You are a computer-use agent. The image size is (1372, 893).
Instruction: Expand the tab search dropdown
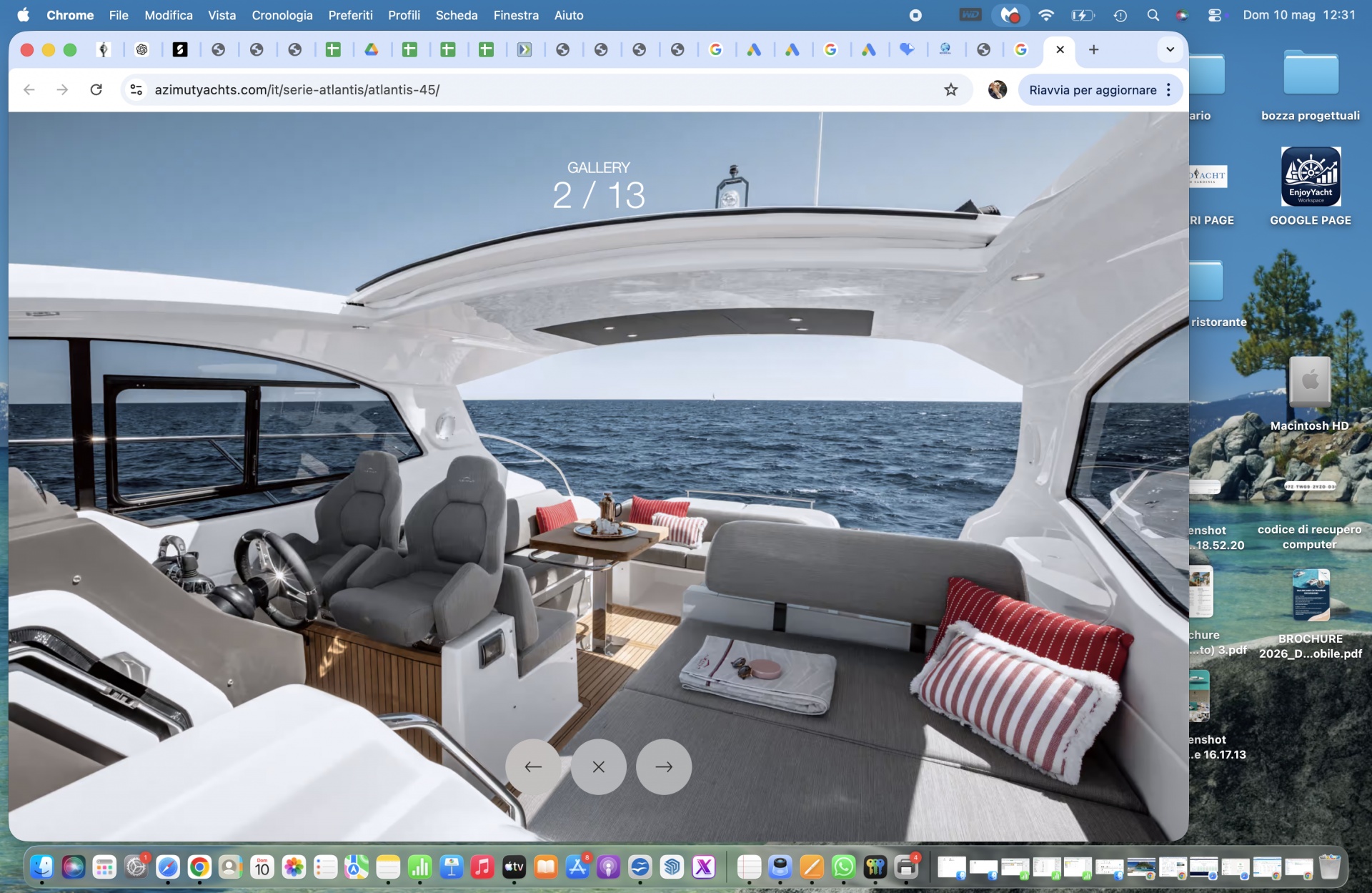1170,49
